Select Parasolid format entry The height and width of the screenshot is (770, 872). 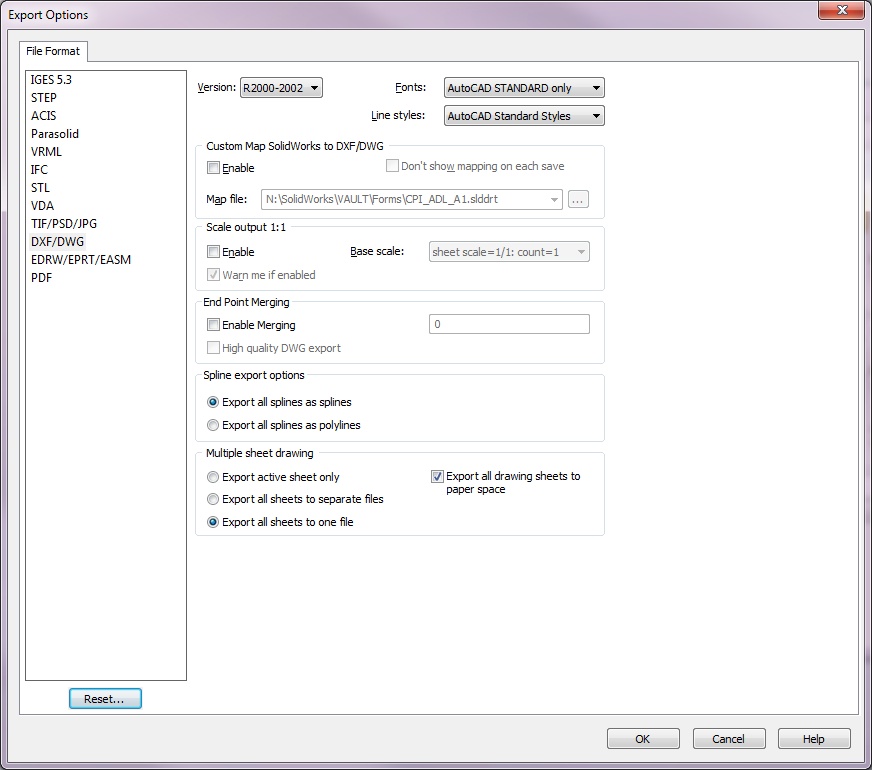[55, 134]
